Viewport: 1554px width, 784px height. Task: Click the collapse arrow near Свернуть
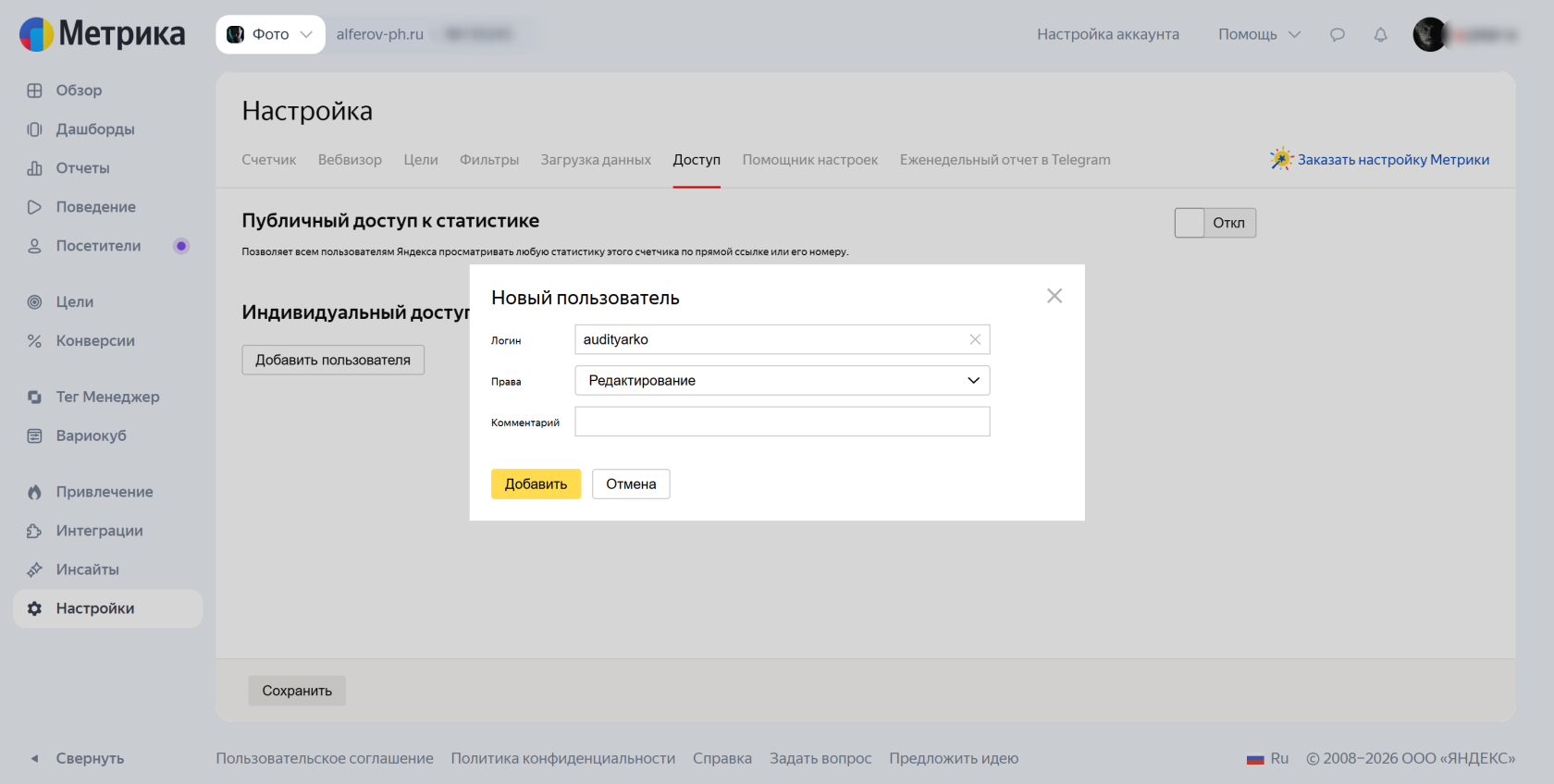pyautogui.click(x=35, y=758)
